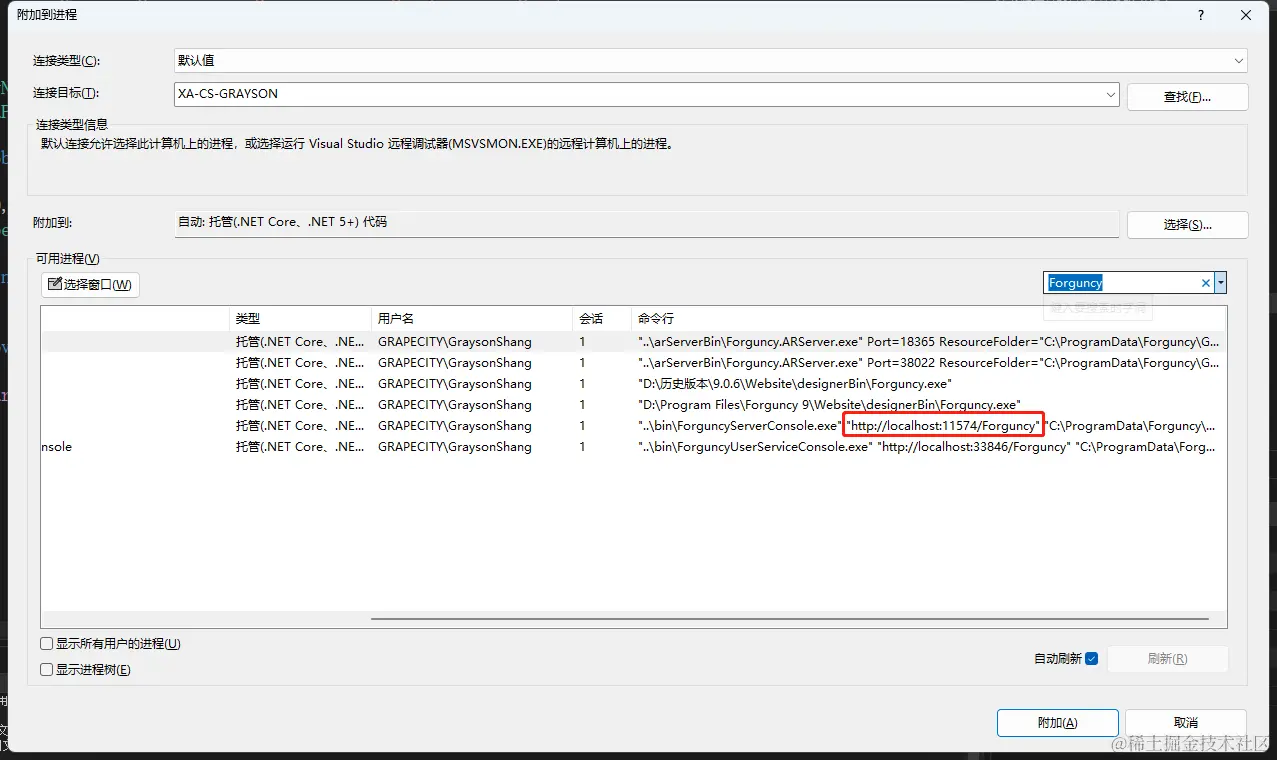Select the D:\历史版本\9.0.6 Forguncy.exe process row
1277x760 pixels.
click(632, 383)
